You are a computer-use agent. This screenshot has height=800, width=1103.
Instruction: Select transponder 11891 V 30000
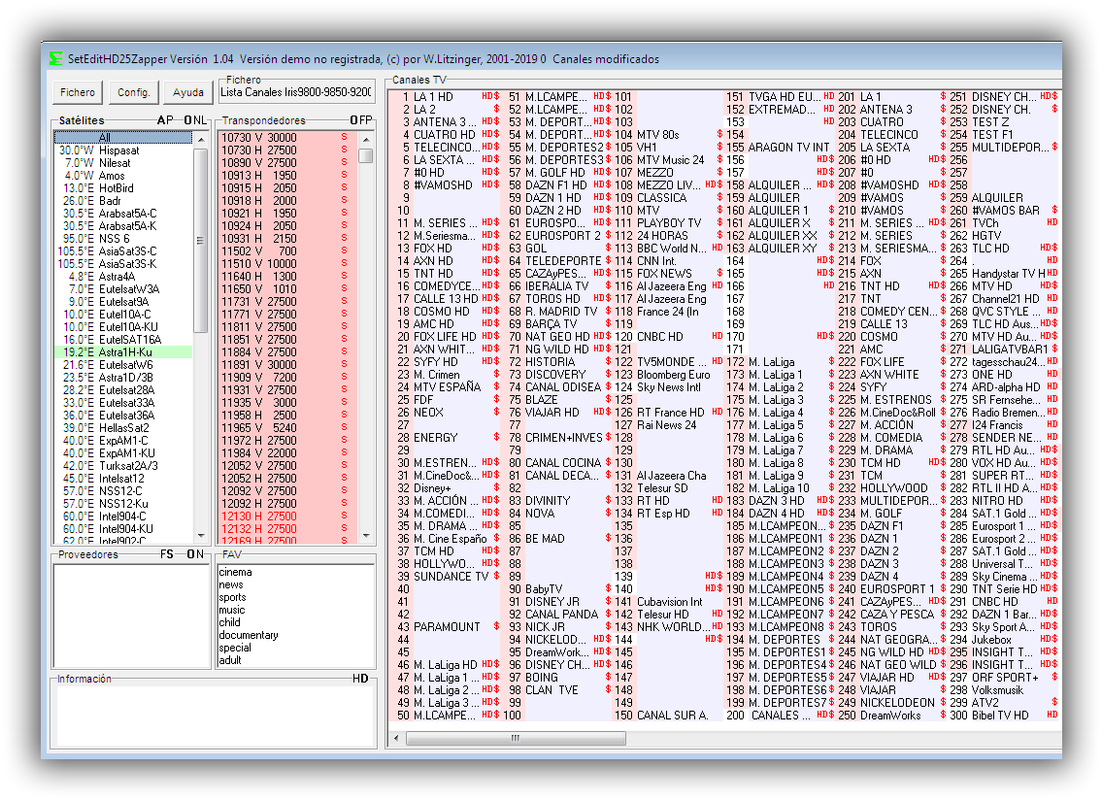click(x=287, y=364)
